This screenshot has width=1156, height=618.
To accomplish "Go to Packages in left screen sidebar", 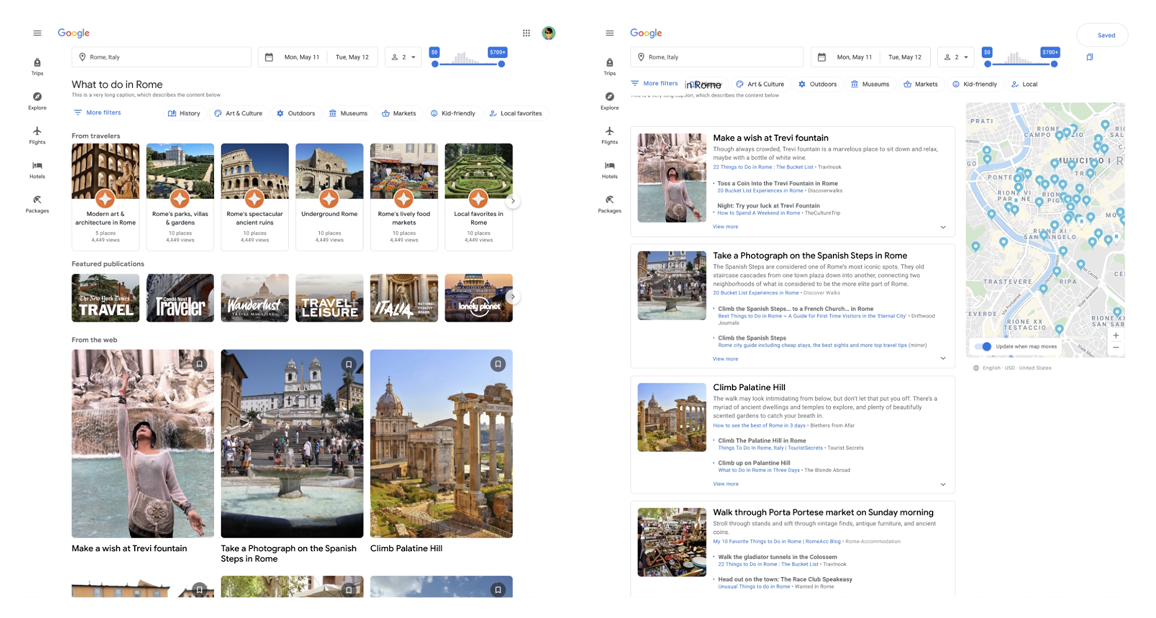I will (x=37, y=204).
